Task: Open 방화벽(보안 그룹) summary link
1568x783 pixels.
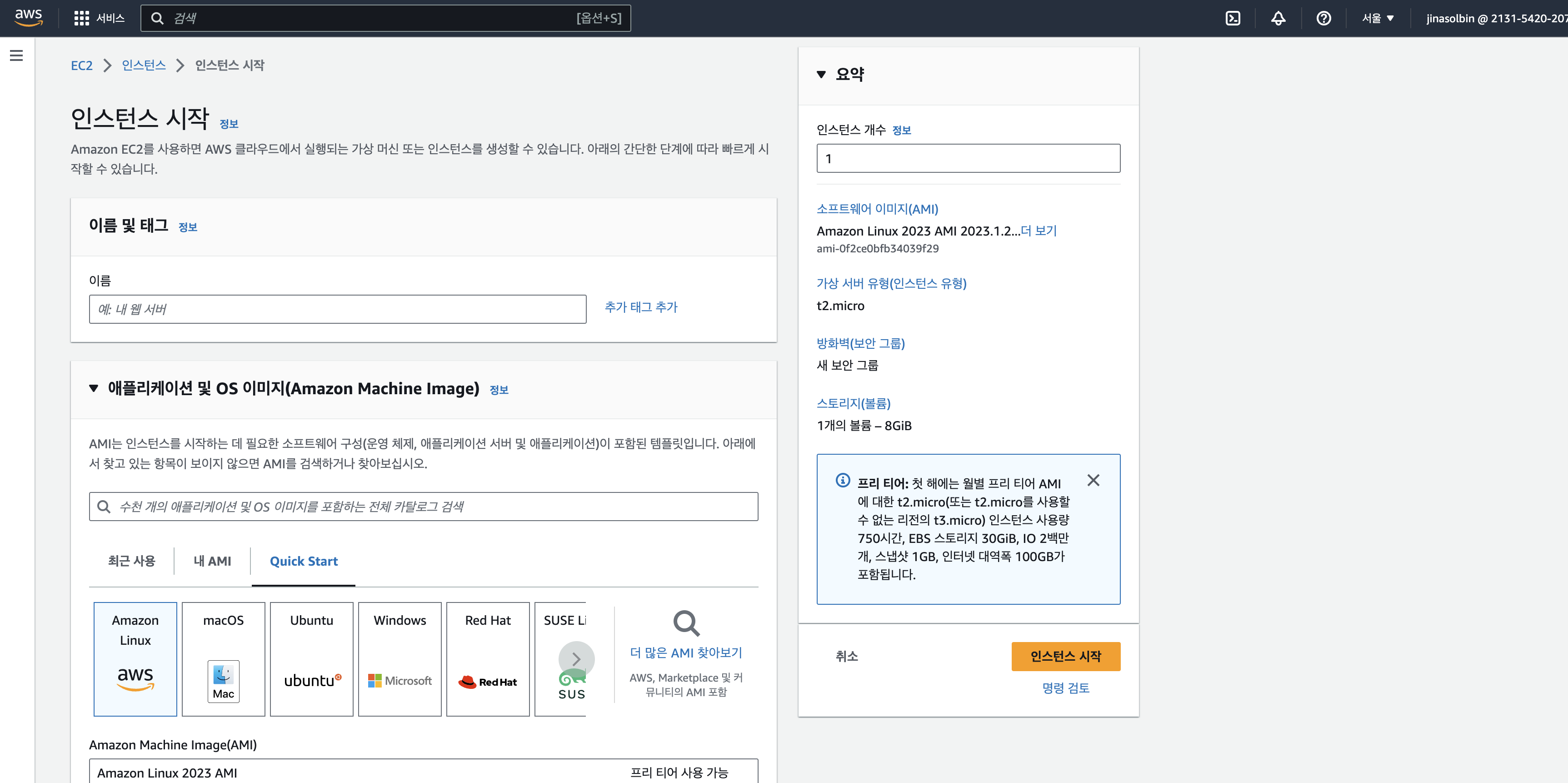Action: click(861, 343)
